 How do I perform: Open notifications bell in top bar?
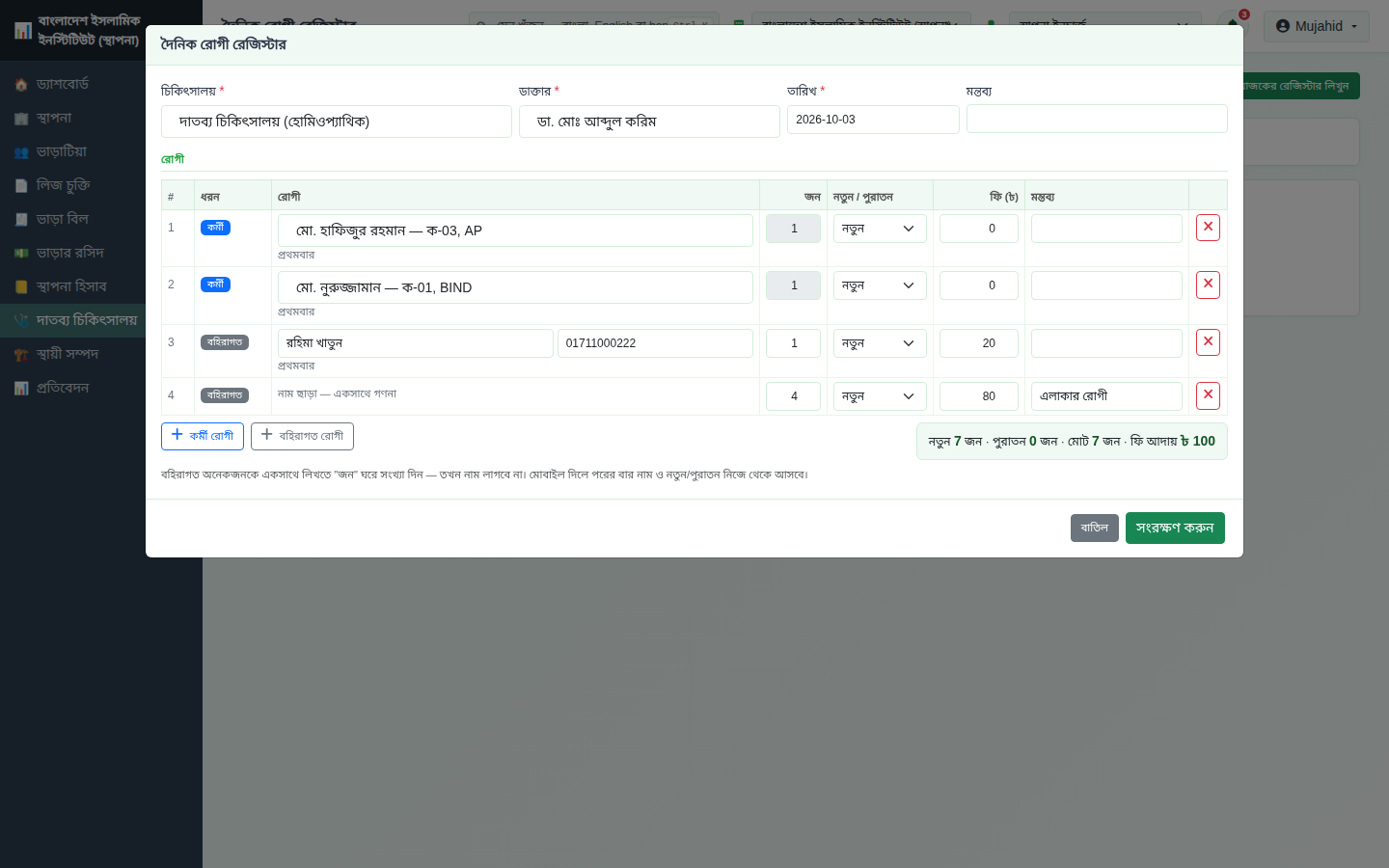[1233, 26]
